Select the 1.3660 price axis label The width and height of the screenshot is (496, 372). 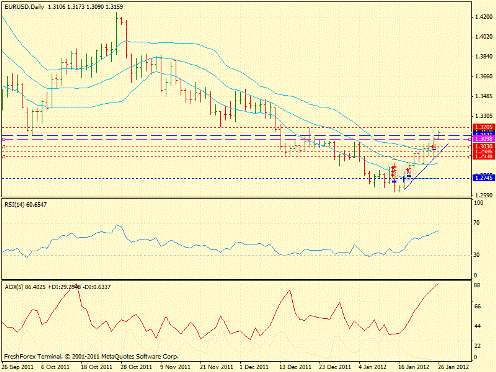point(484,76)
